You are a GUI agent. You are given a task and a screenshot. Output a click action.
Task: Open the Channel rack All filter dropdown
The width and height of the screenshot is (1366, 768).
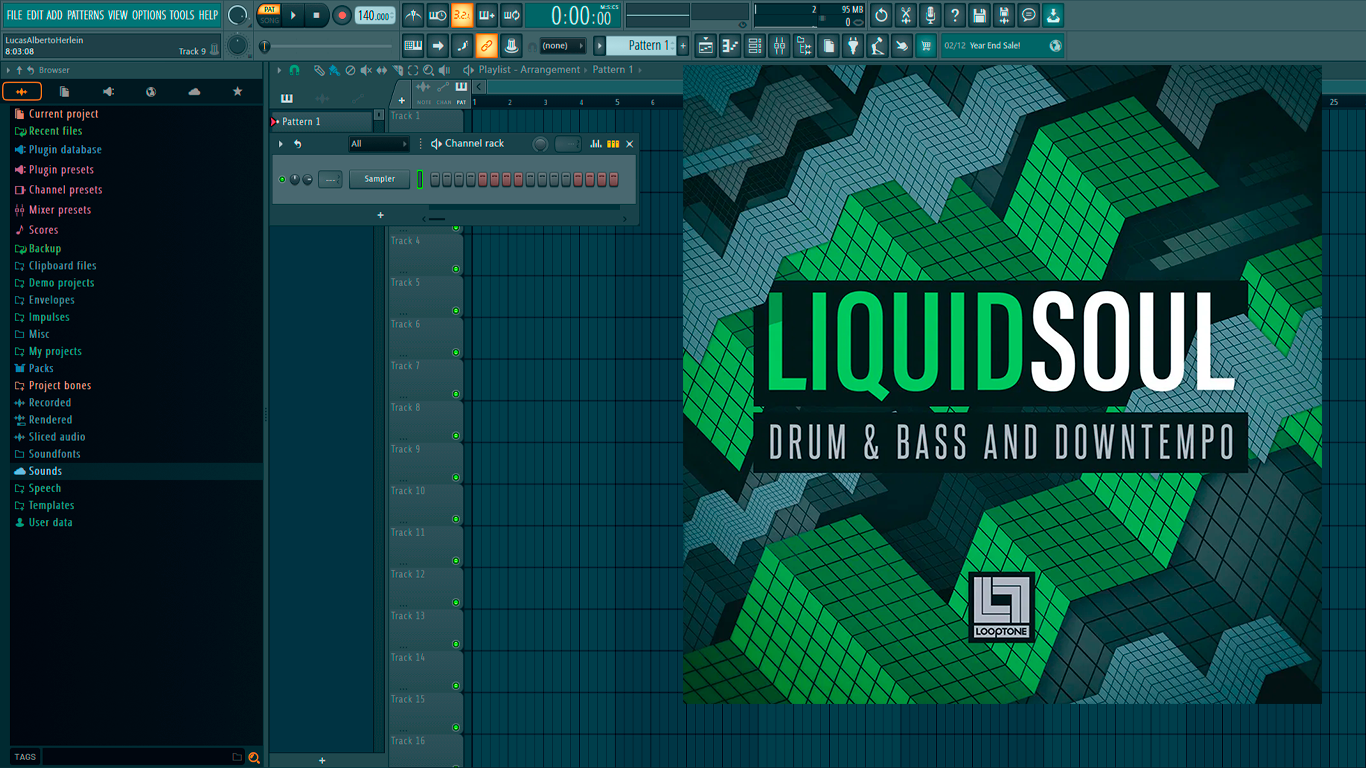(x=379, y=144)
